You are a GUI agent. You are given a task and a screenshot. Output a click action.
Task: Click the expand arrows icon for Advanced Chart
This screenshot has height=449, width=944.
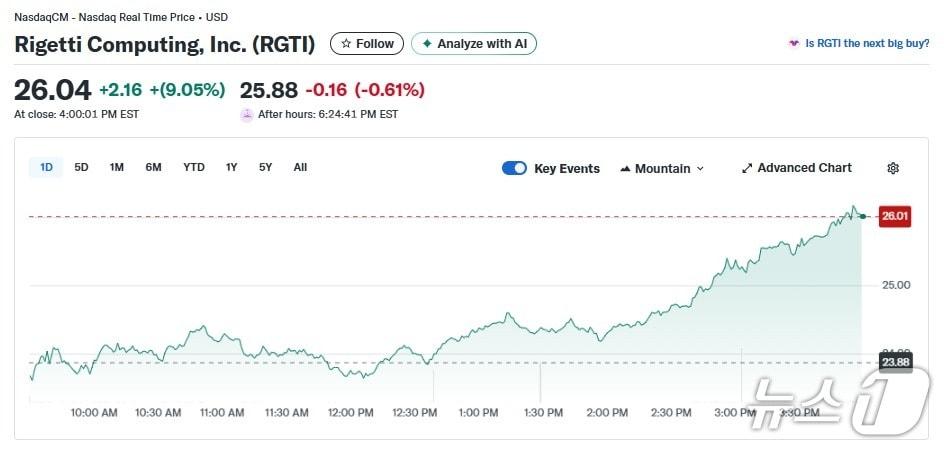(746, 168)
